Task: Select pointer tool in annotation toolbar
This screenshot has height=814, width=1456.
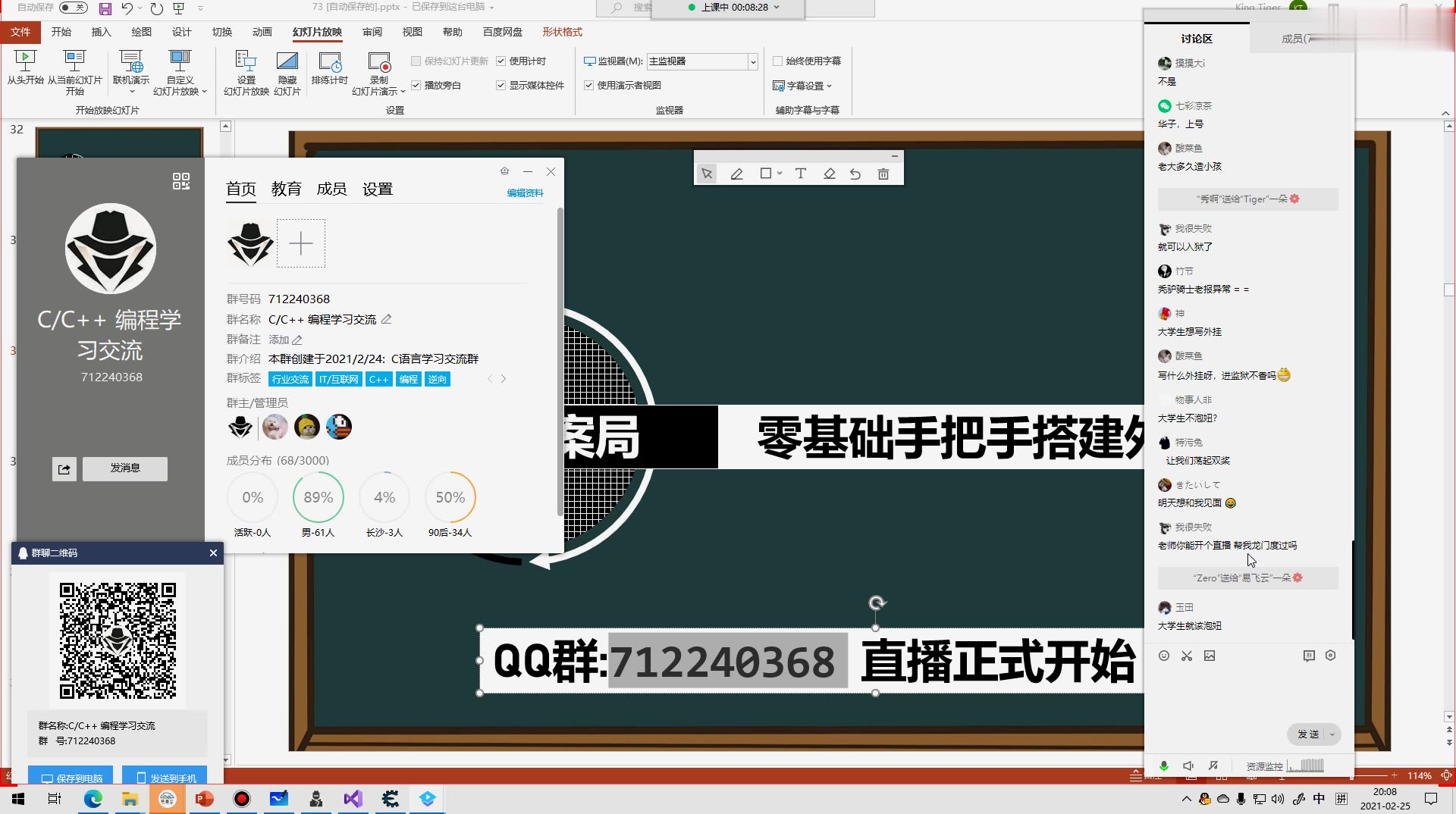Action: [707, 174]
